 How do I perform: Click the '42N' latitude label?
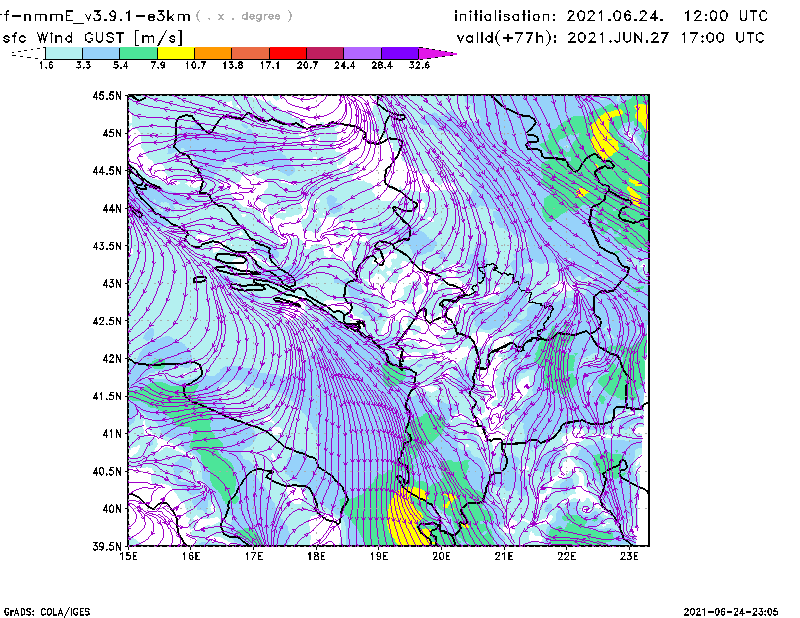coord(112,359)
